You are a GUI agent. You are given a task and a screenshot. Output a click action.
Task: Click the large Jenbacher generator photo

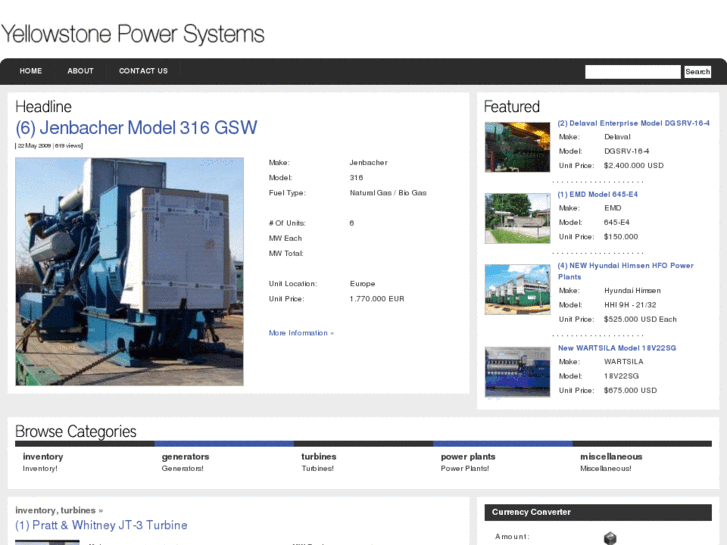click(129, 271)
